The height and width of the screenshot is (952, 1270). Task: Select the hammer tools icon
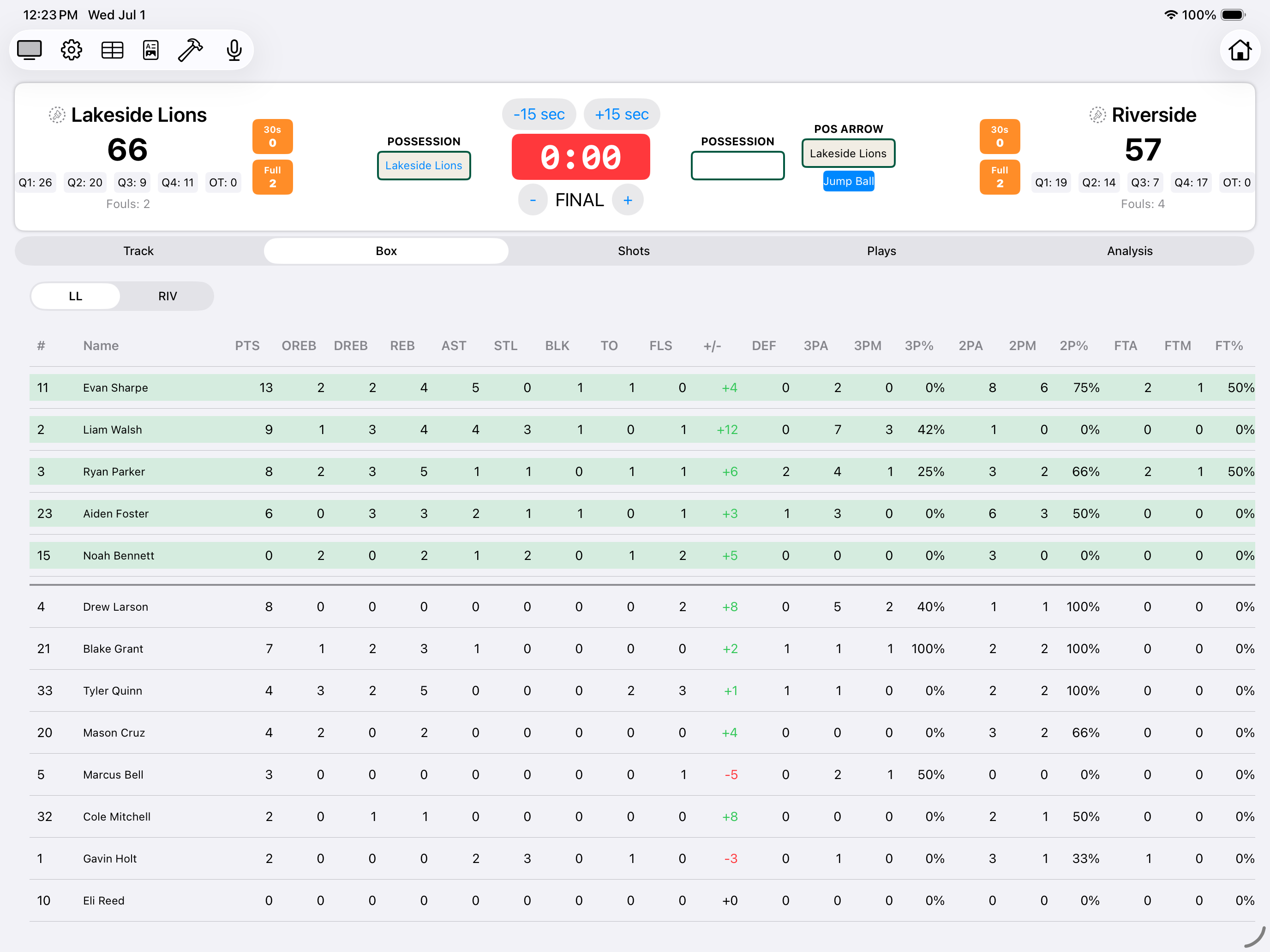[x=190, y=50]
